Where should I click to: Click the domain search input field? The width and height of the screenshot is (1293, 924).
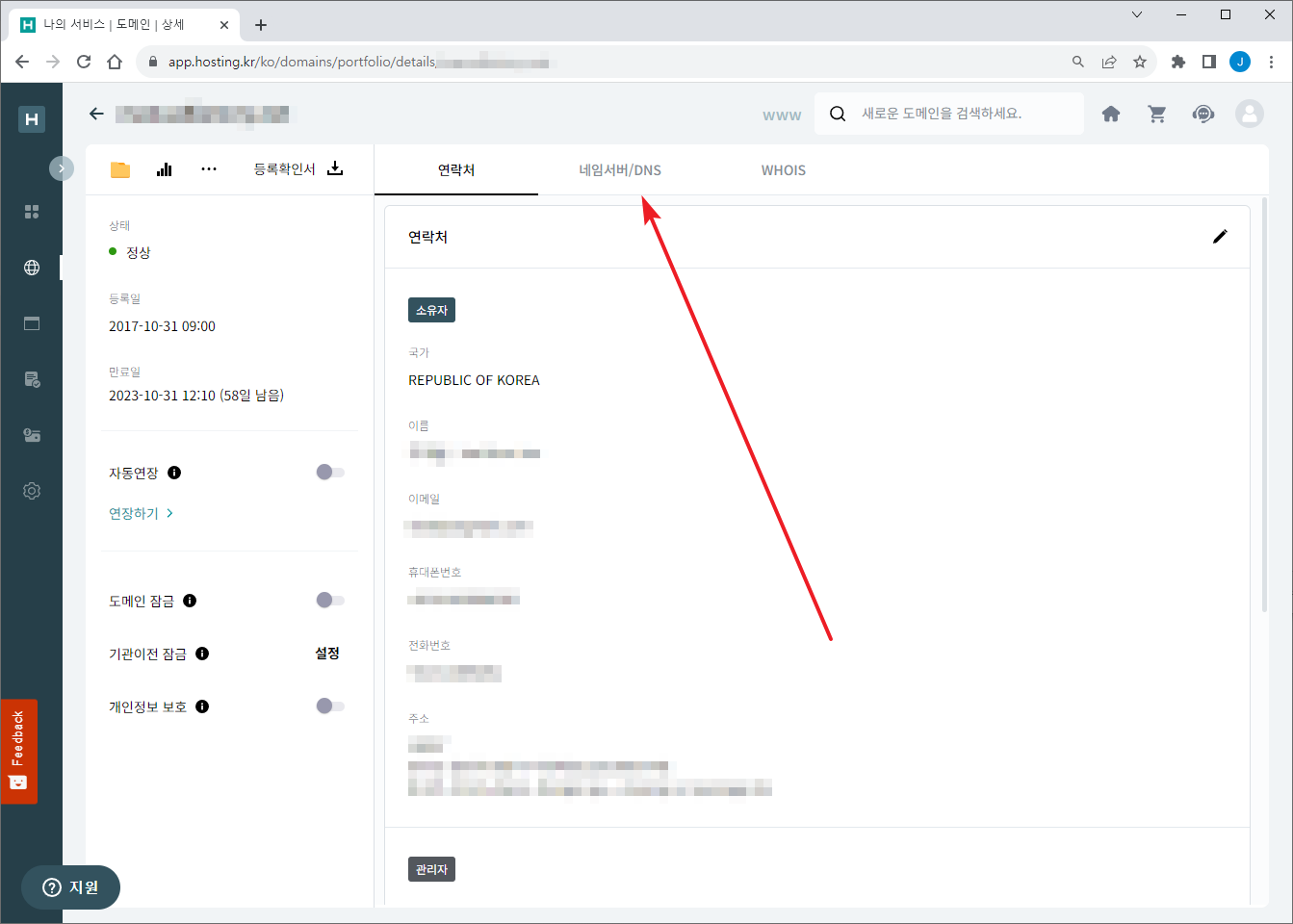coord(948,114)
